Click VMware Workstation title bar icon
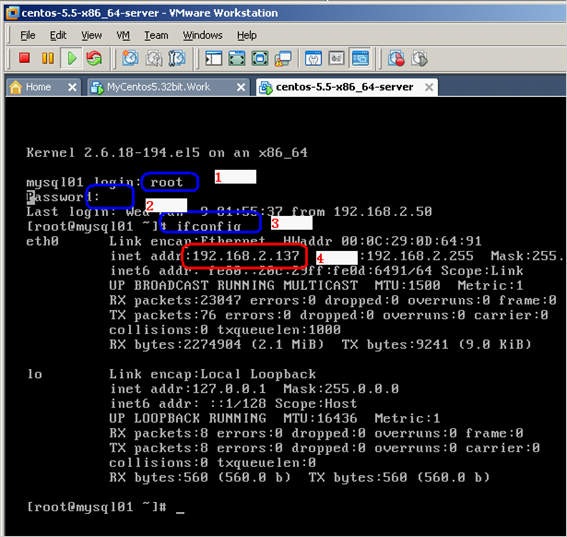 (12, 13)
